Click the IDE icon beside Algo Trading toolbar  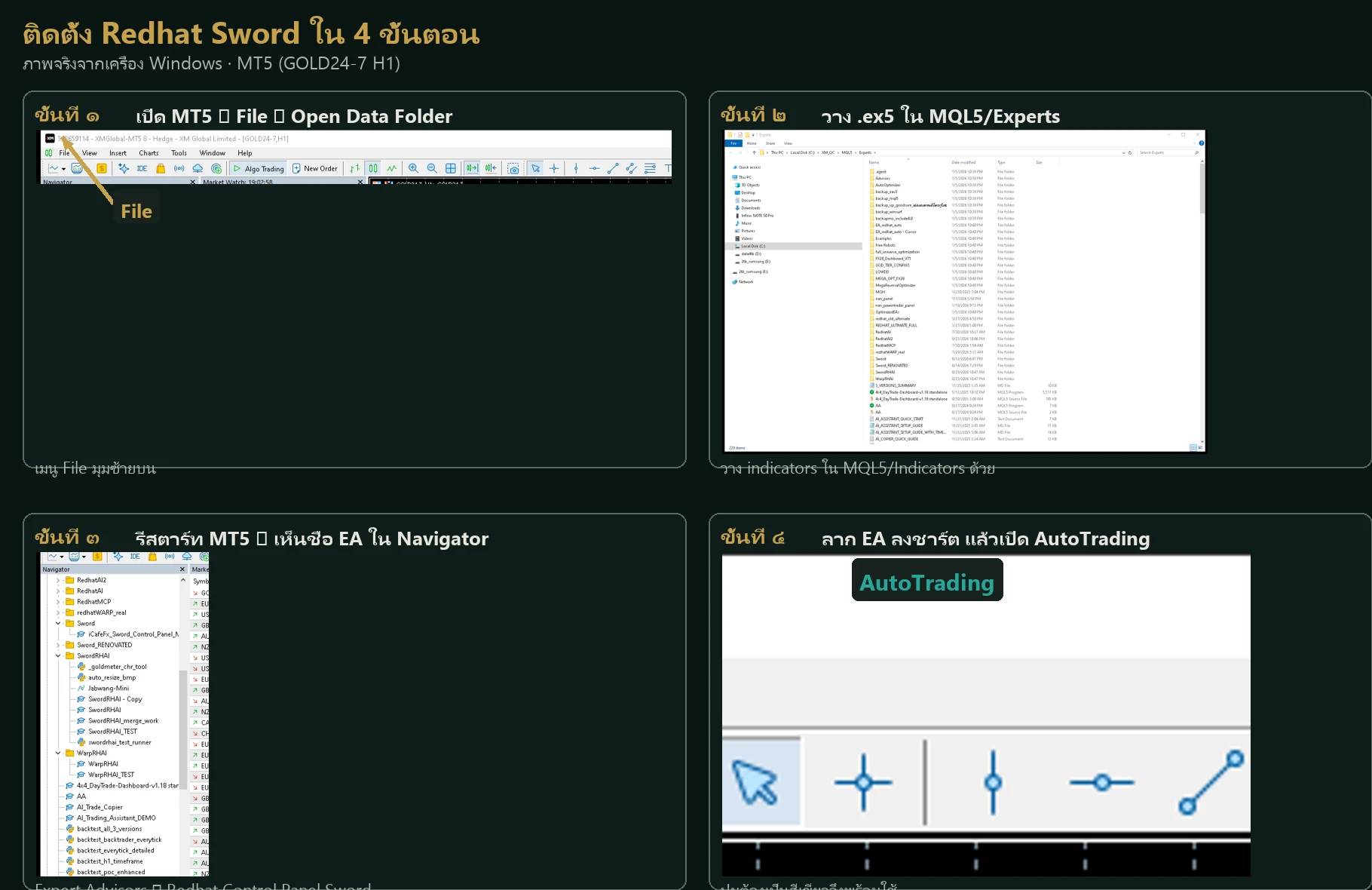click(x=142, y=168)
